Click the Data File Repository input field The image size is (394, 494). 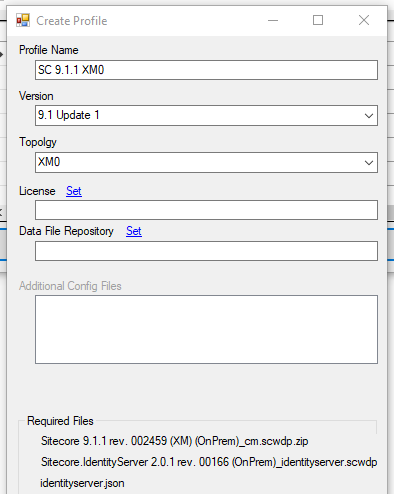pyautogui.click(x=206, y=251)
